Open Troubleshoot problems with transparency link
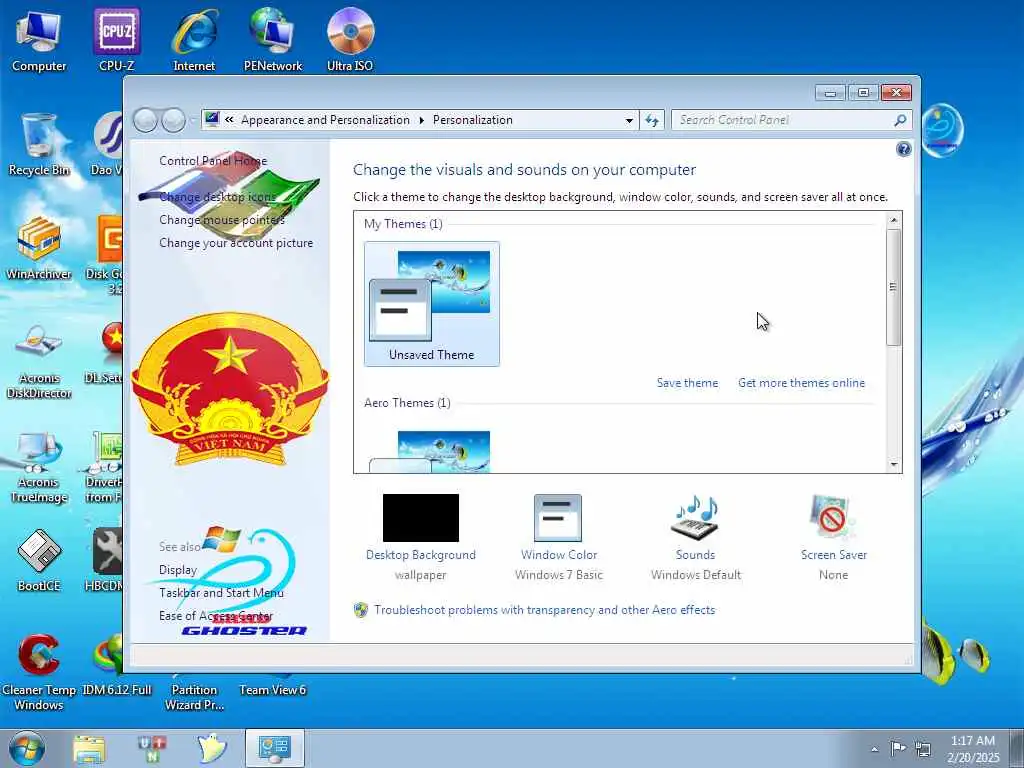This screenshot has width=1024, height=768. (545, 609)
